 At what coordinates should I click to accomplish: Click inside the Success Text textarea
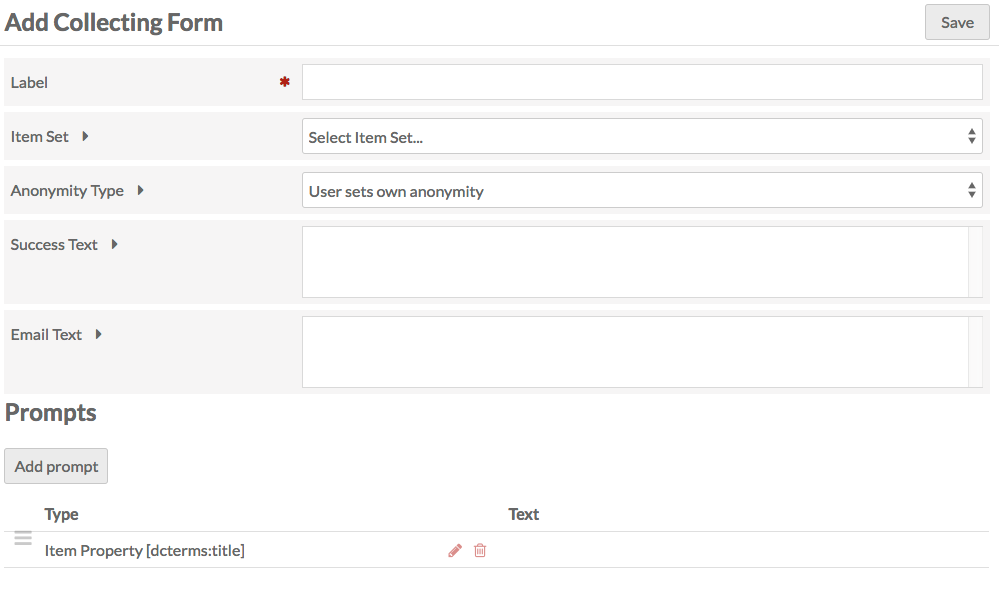[635, 262]
